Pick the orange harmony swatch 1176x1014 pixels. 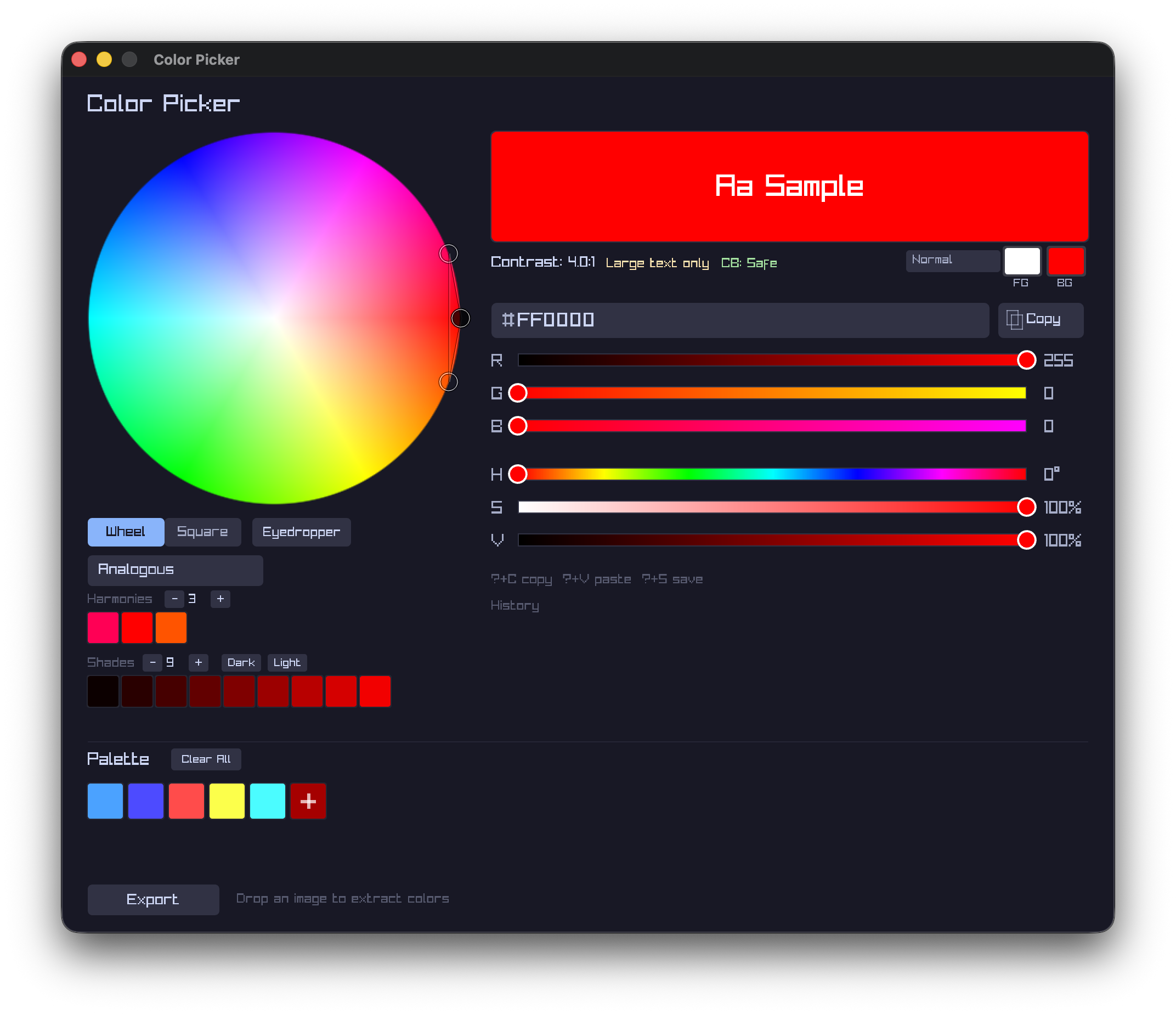coord(171,627)
